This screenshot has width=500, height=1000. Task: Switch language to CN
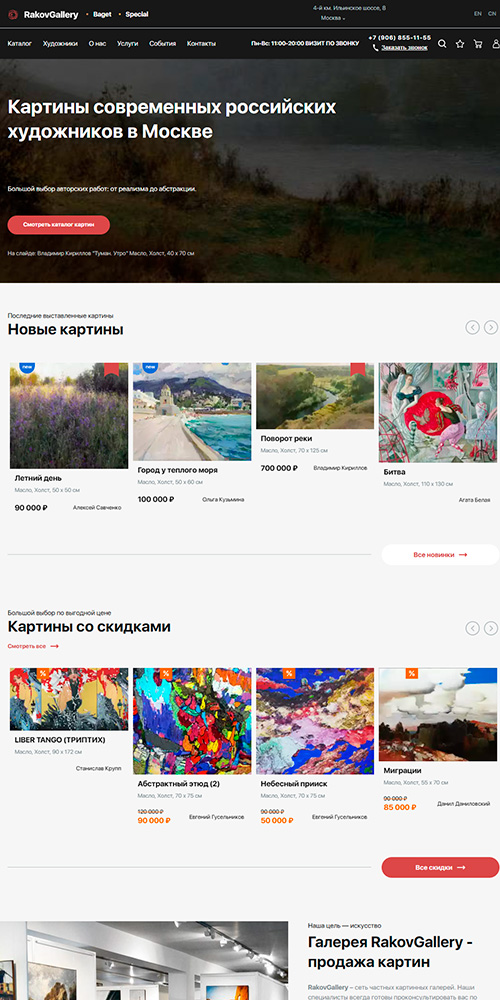492,13
